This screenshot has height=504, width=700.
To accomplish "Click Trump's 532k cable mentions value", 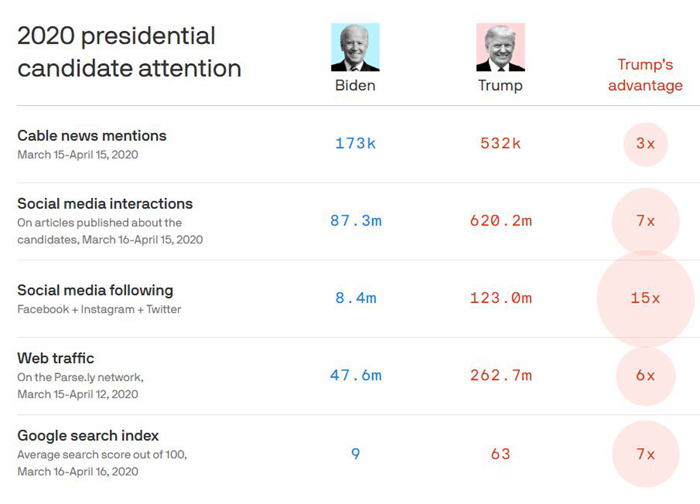I will coord(500,143).
